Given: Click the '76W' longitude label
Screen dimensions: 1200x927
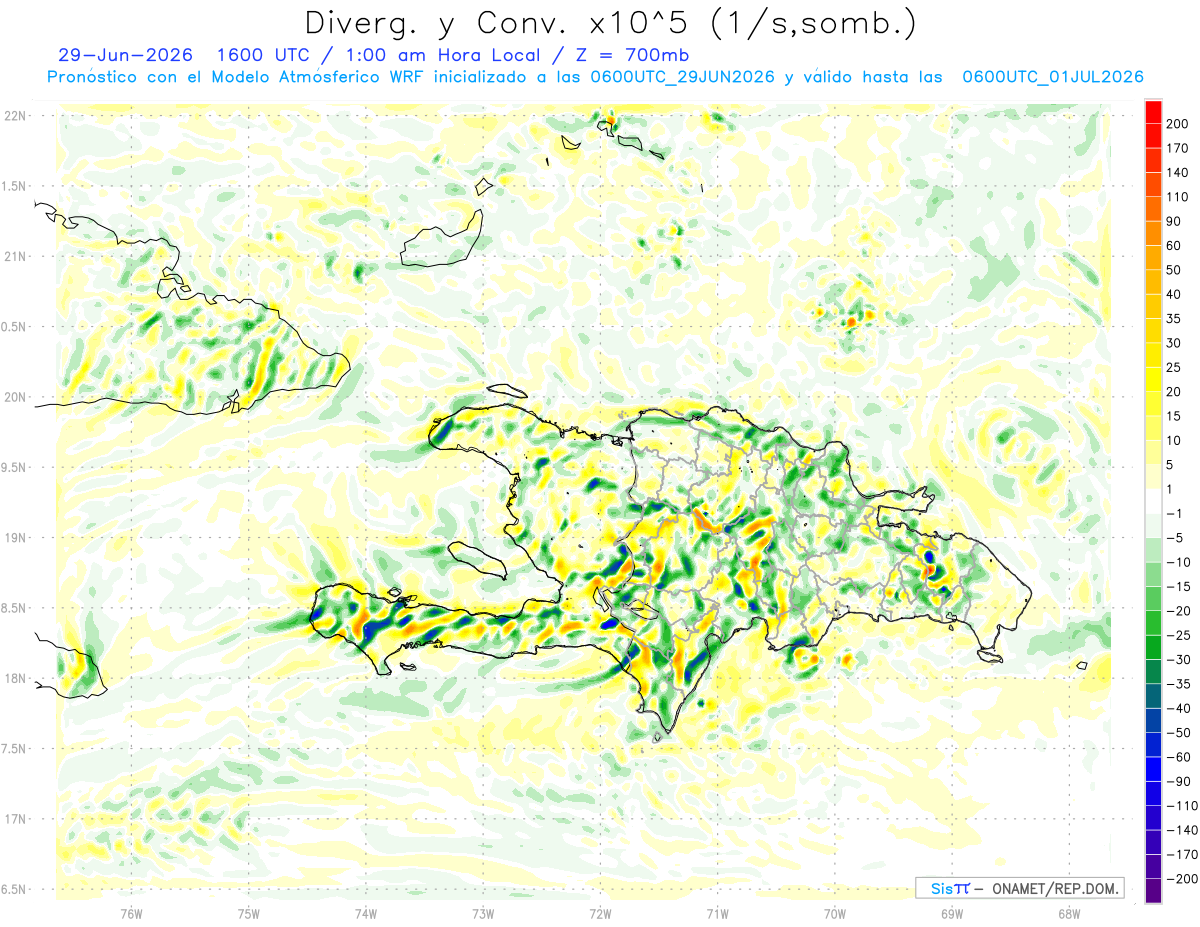Looking at the screenshot, I should (x=131, y=912).
